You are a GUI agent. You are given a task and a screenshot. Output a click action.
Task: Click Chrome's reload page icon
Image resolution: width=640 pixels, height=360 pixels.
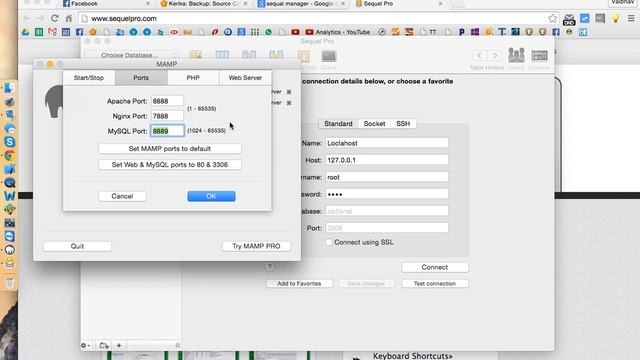[54, 18]
